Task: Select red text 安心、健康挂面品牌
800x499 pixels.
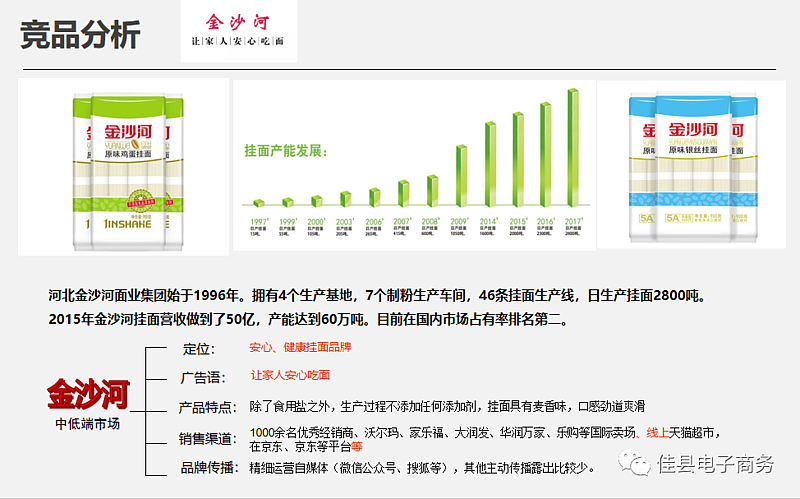Action: 300,347
